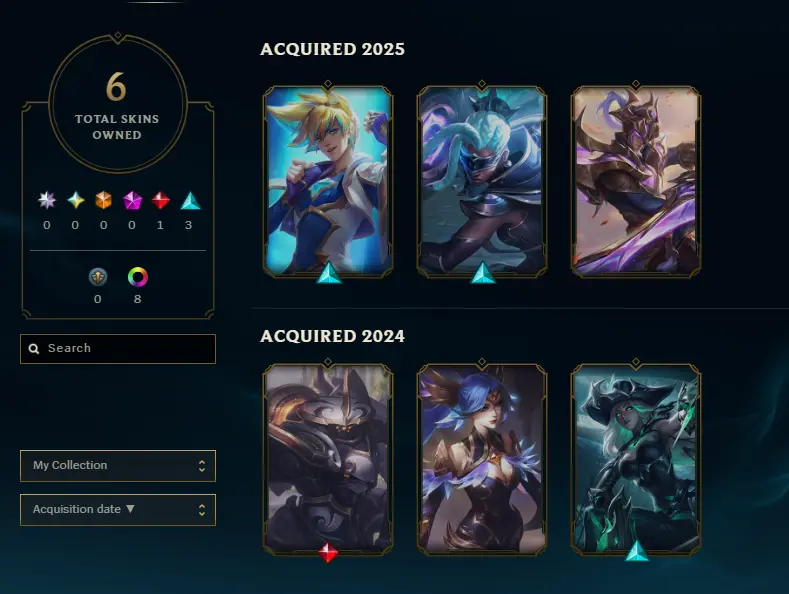Viewport: 789px width, 594px height.
Task: Open the purple armored swordsman skin card
Action: click(636, 181)
